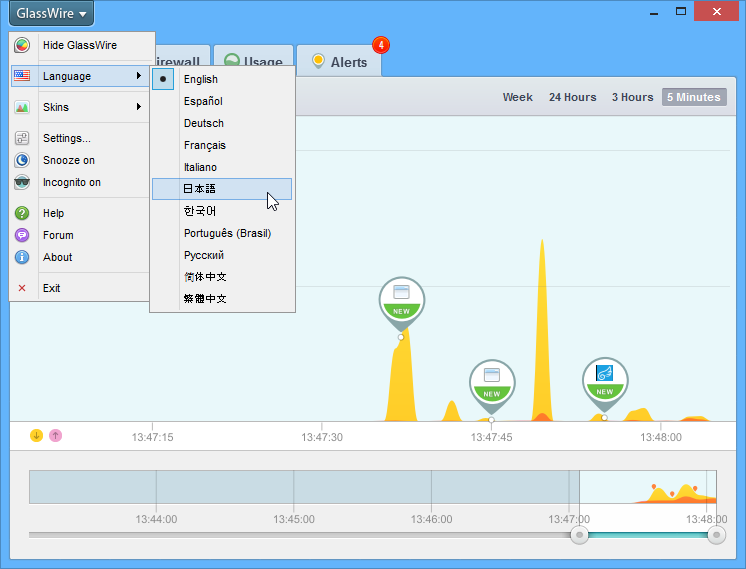
Task: Click the pink upload arrow icon
Action: point(56,435)
